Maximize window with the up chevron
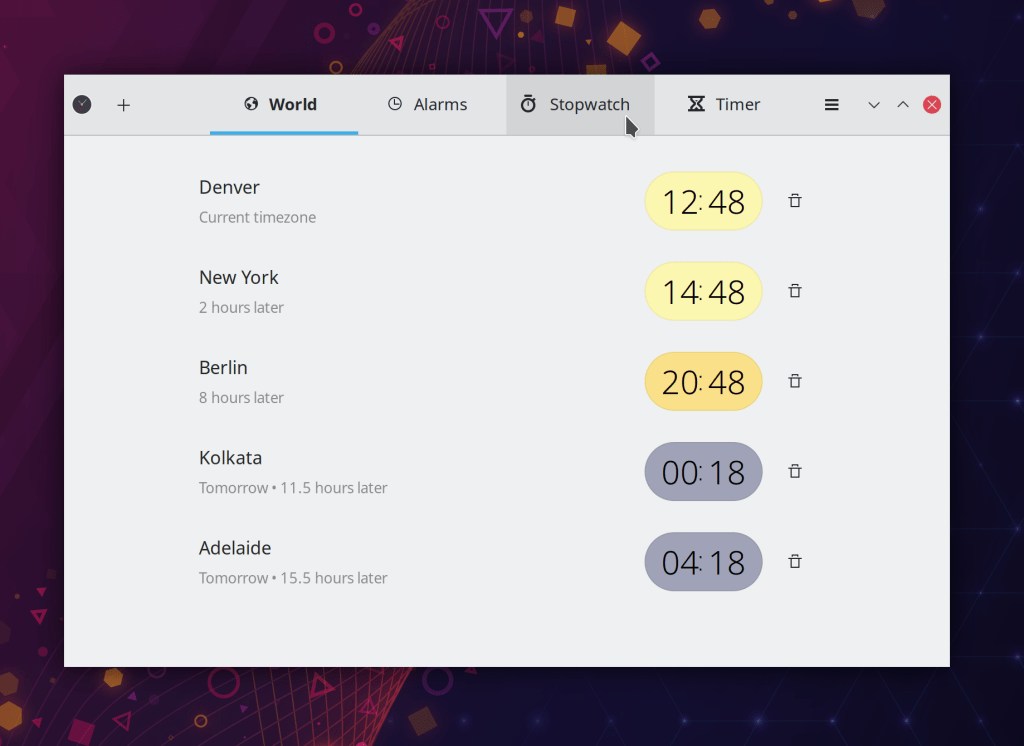This screenshot has width=1024, height=746. [x=903, y=105]
